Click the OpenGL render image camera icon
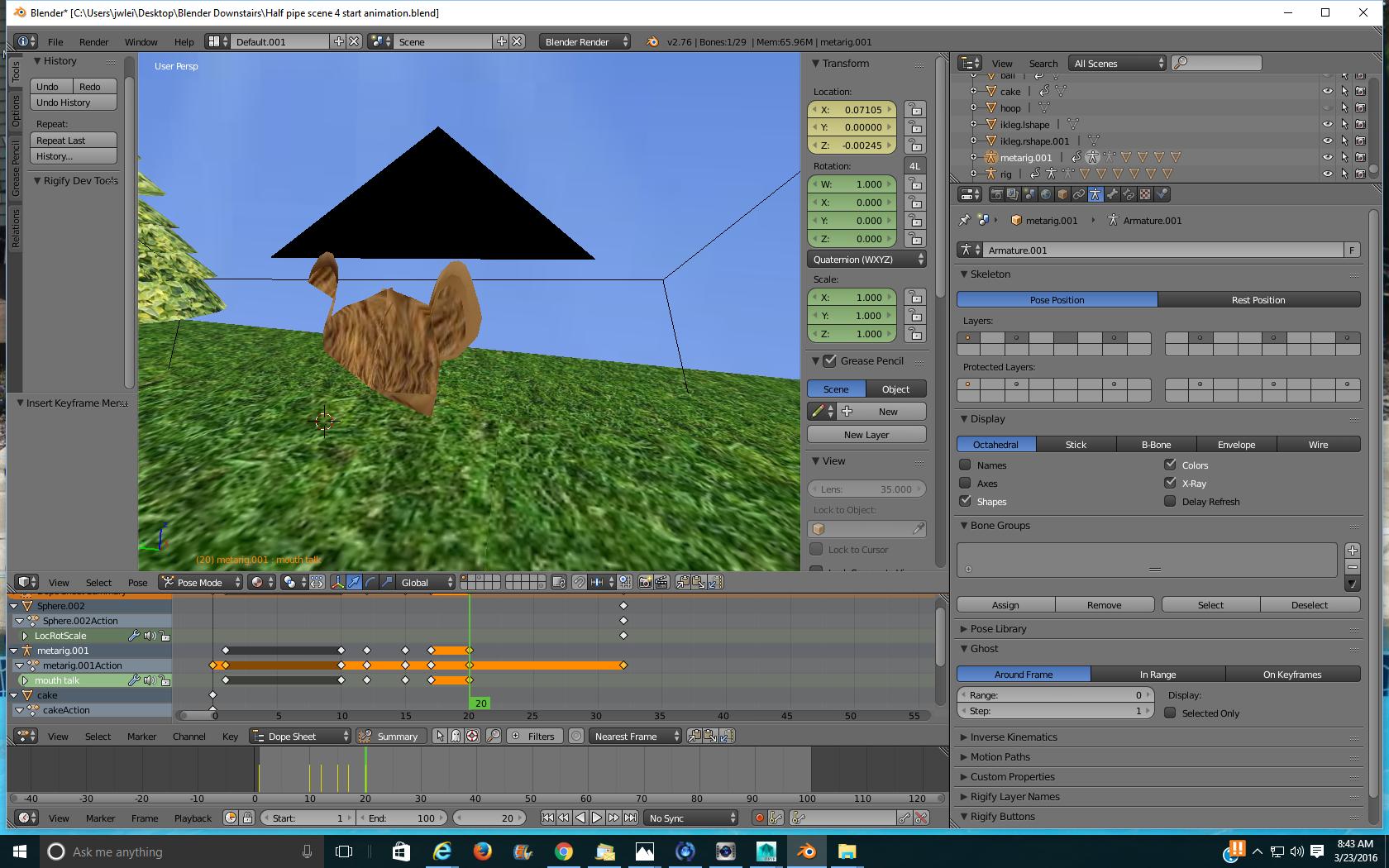This screenshot has height=868, width=1389. pos(645,582)
